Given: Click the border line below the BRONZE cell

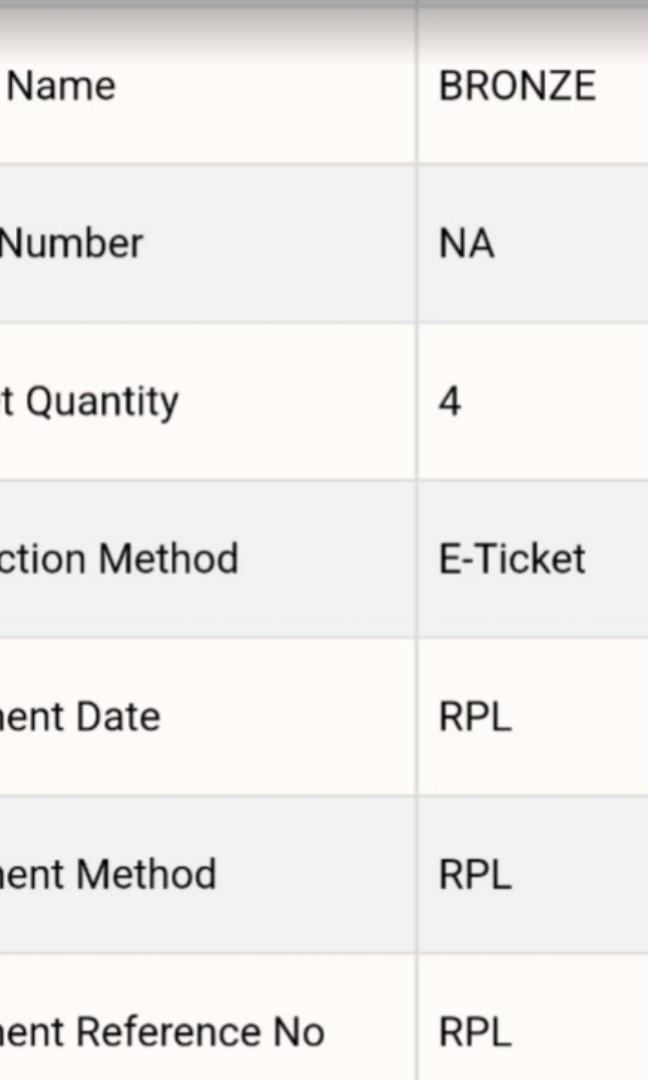Looking at the screenshot, I should point(532,164).
